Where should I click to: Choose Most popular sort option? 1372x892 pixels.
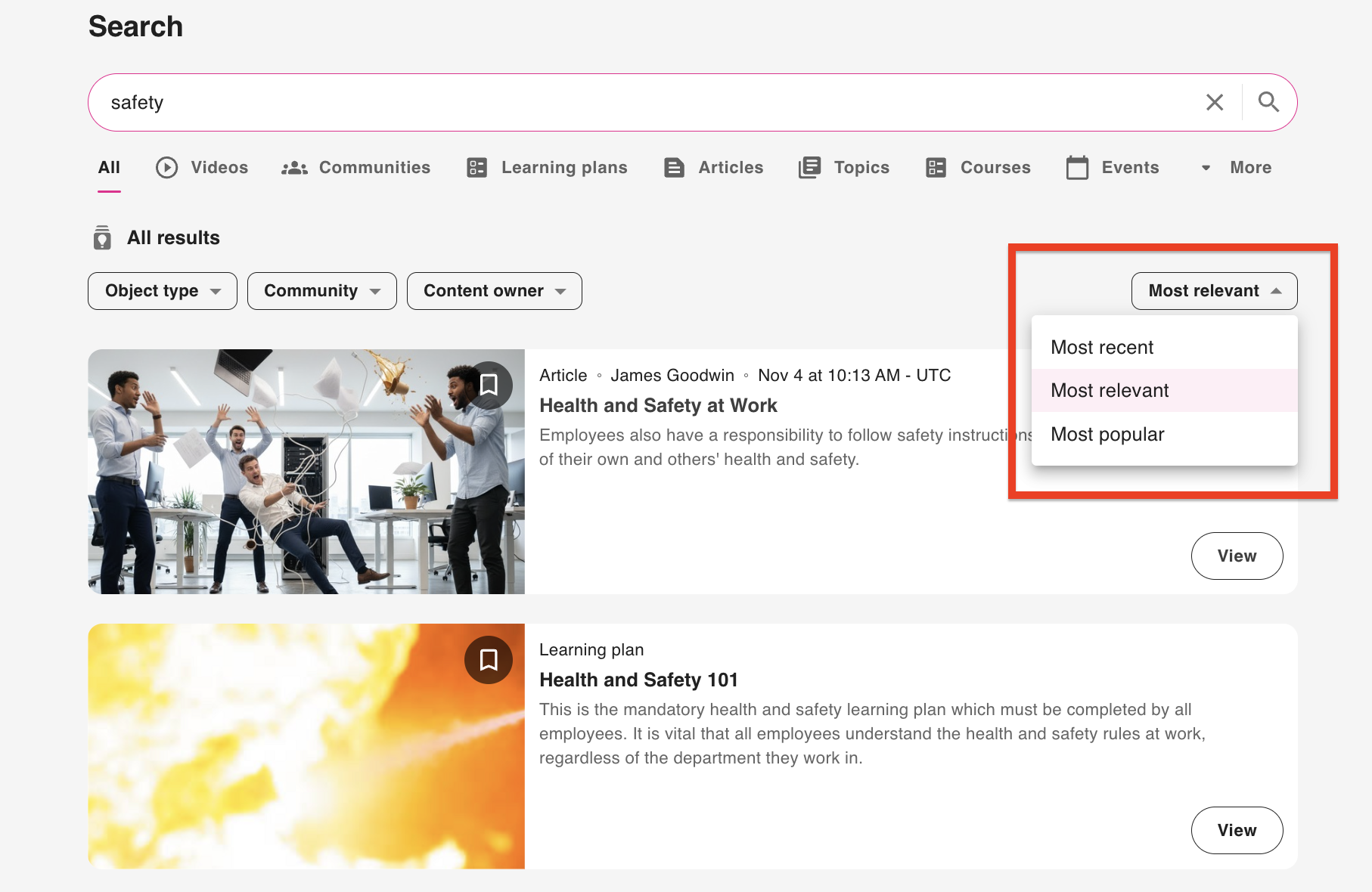[1107, 435]
